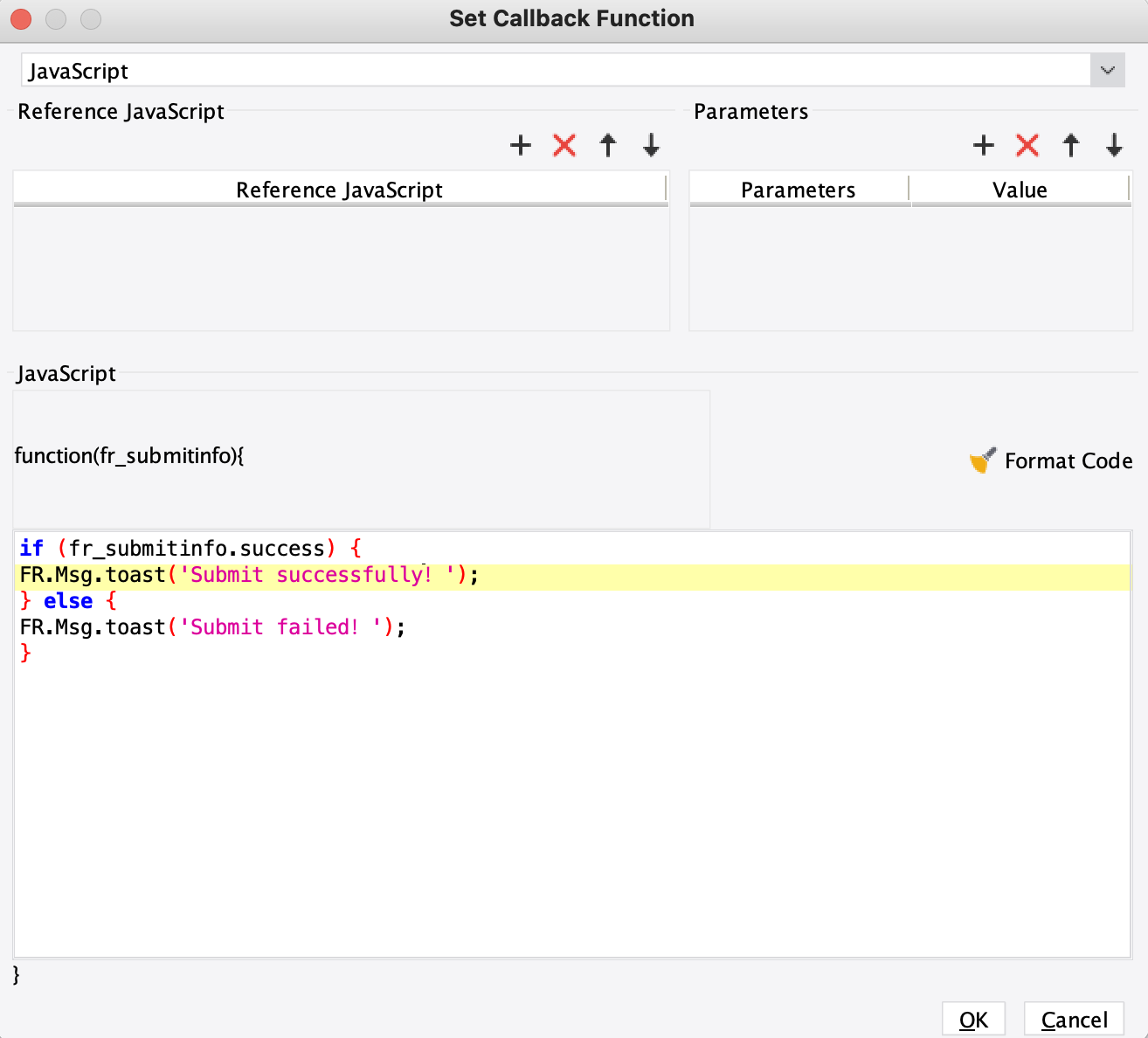This screenshot has width=1148, height=1038.
Task: Move the parameter down
Action: pos(1114,145)
